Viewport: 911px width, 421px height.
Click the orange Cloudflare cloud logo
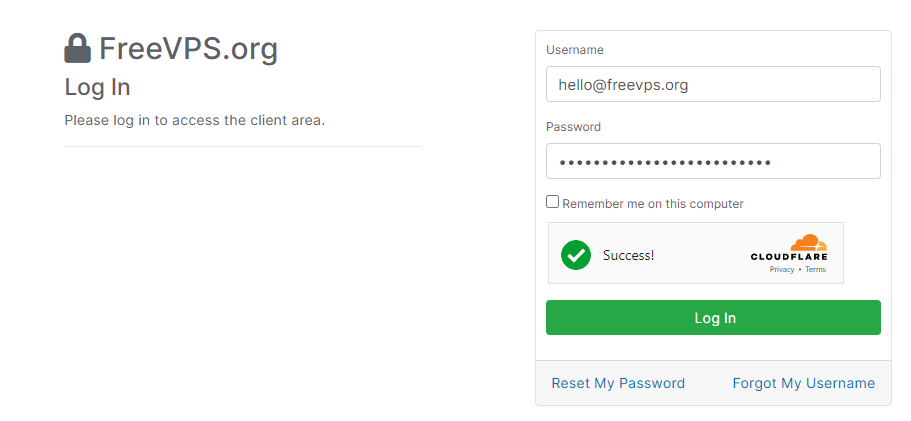pos(808,243)
